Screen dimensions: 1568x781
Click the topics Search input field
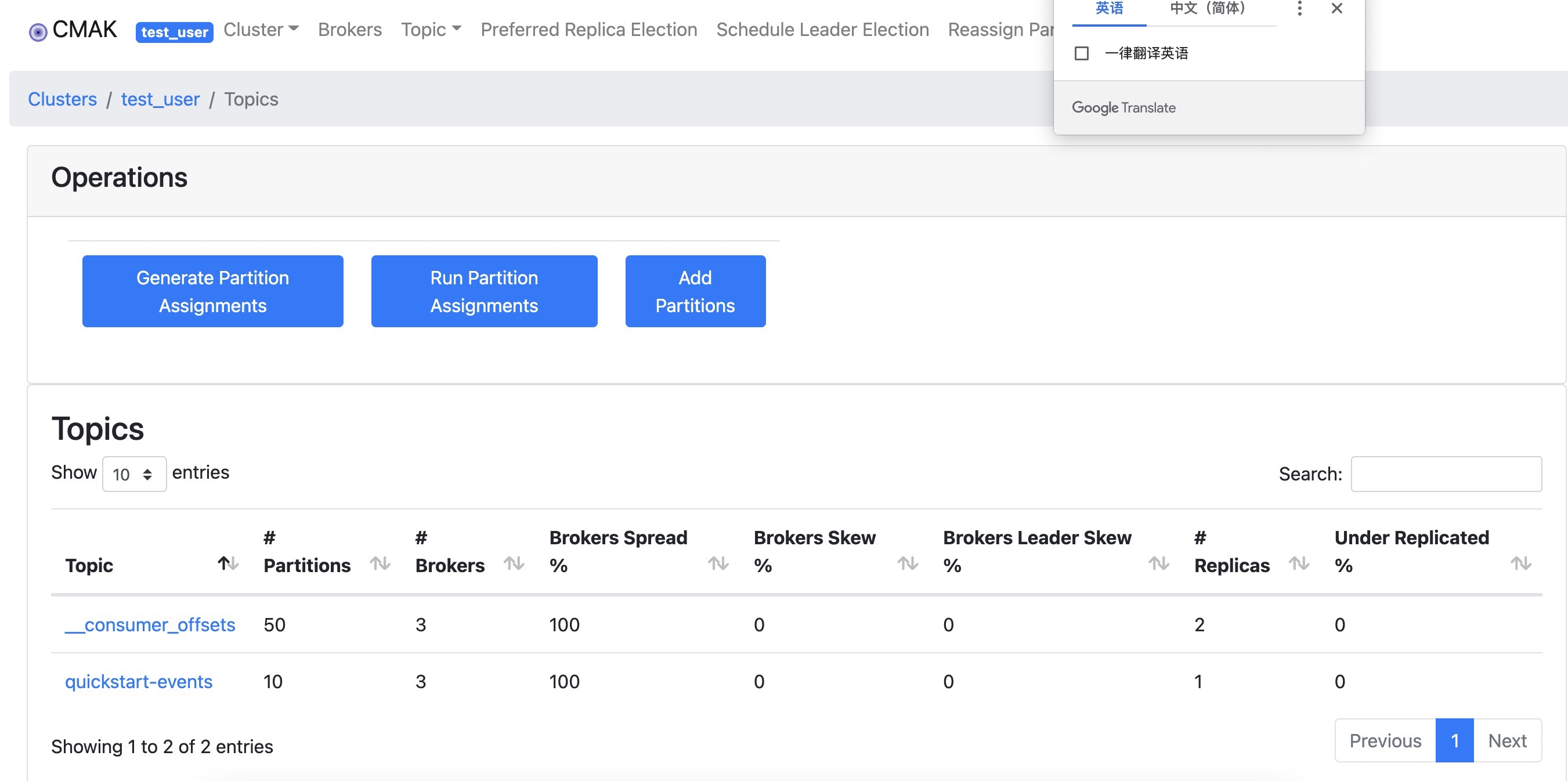point(1446,473)
